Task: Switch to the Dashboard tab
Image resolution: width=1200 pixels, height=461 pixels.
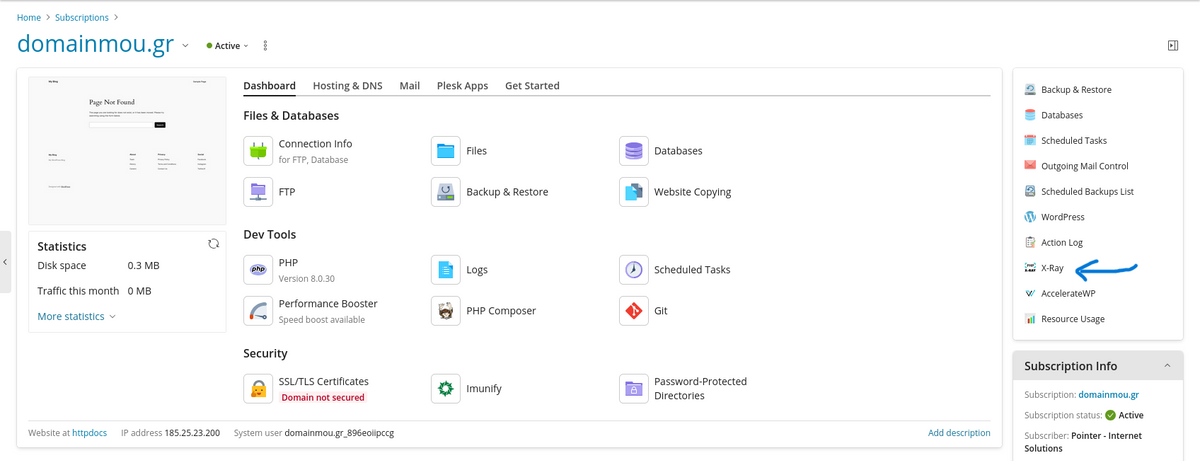Action: [x=269, y=86]
